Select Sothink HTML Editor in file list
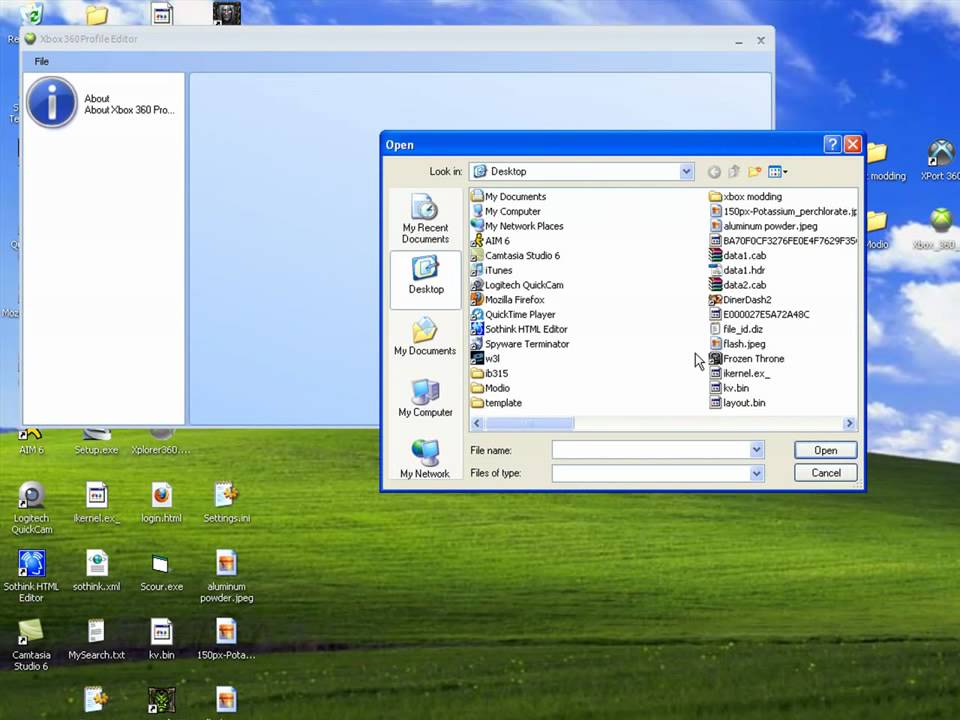Screen dimensions: 960x720 point(519,329)
